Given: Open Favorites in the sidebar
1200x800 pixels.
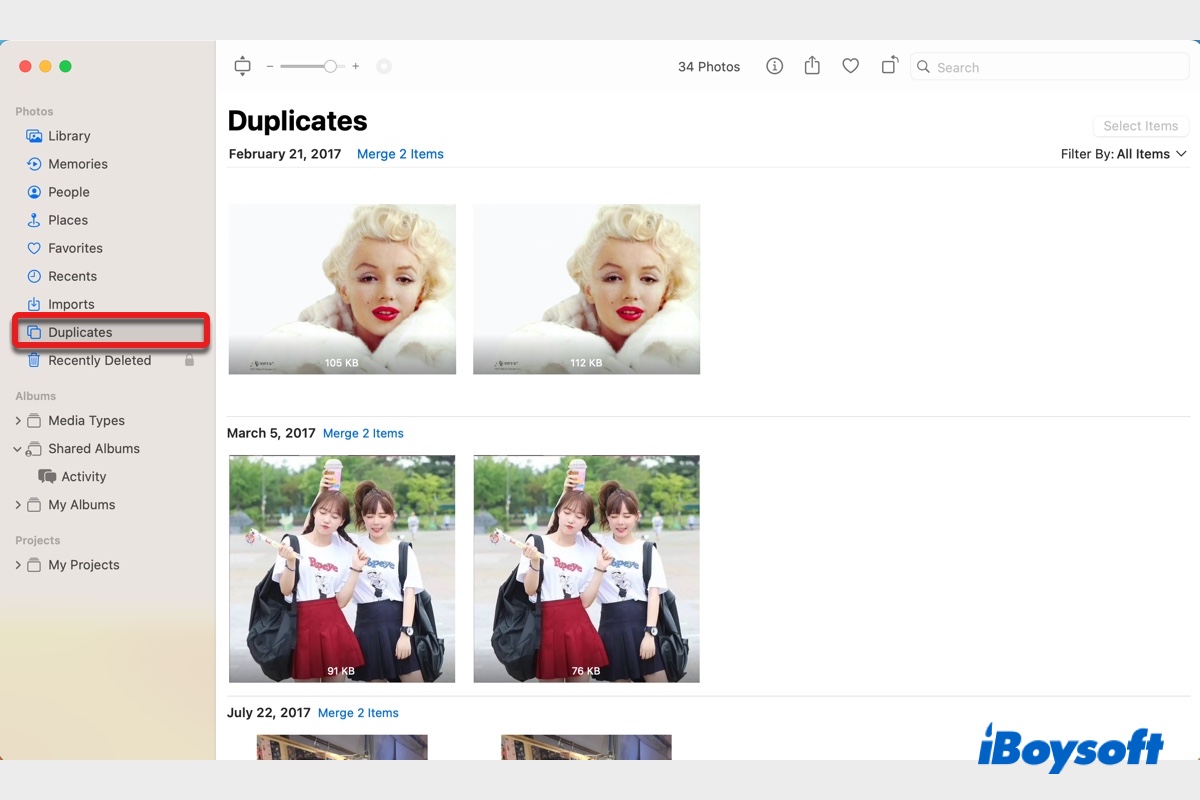Looking at the screenshot, I should tap(75, 248).
